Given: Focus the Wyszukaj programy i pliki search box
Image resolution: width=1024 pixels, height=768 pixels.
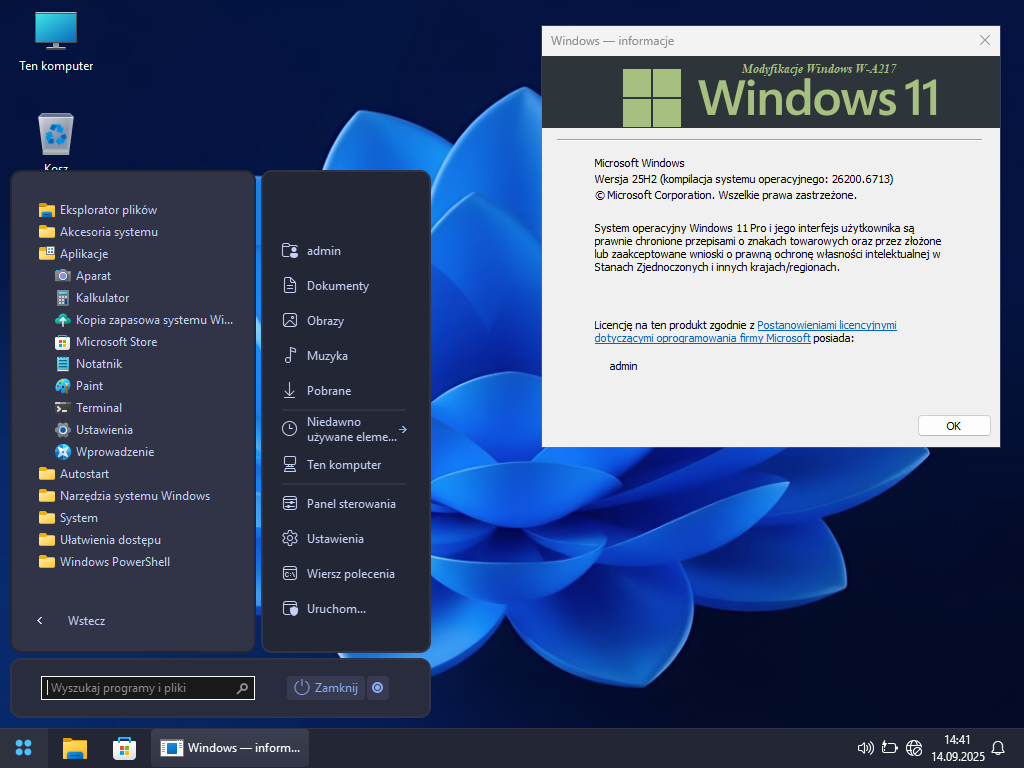Looking at the screenshot, I should click(x=140, y=688).
